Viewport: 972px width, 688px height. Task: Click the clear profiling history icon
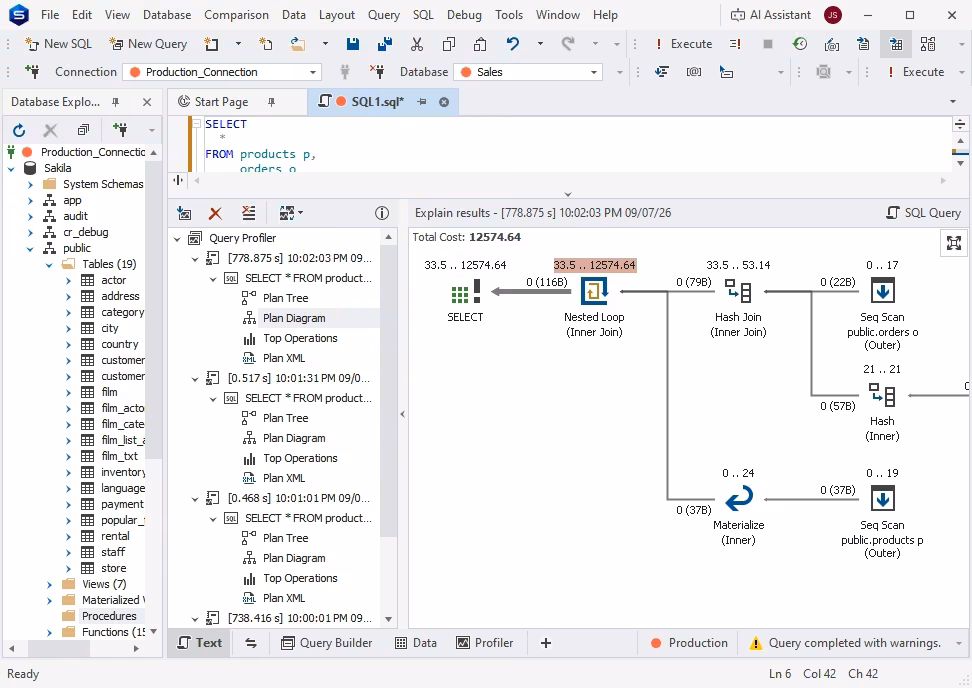tap(249, 213)
